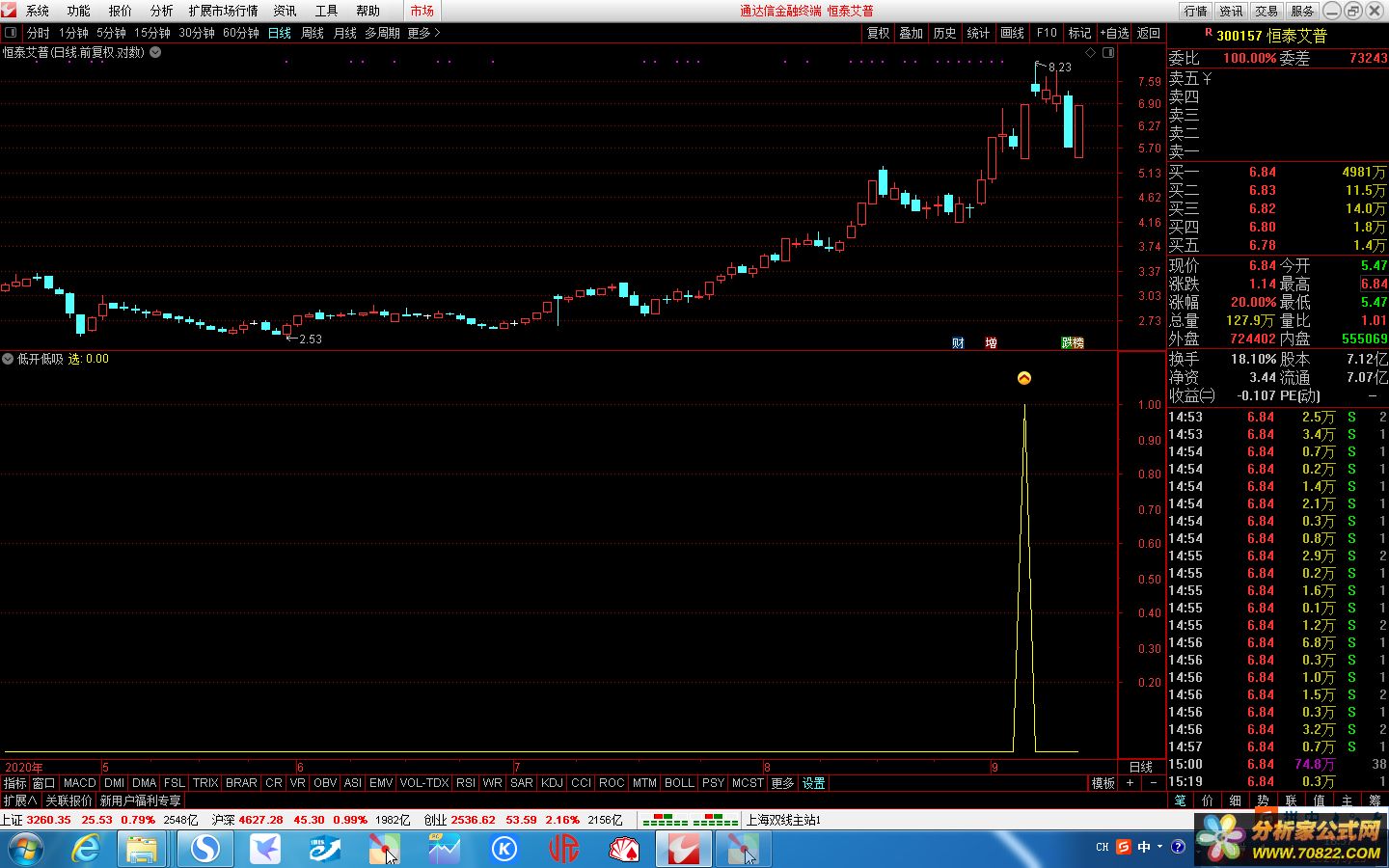Open the 系统 menu
Image resolution: width=1389 pixels, height=868 pixels.
[38, 11]
